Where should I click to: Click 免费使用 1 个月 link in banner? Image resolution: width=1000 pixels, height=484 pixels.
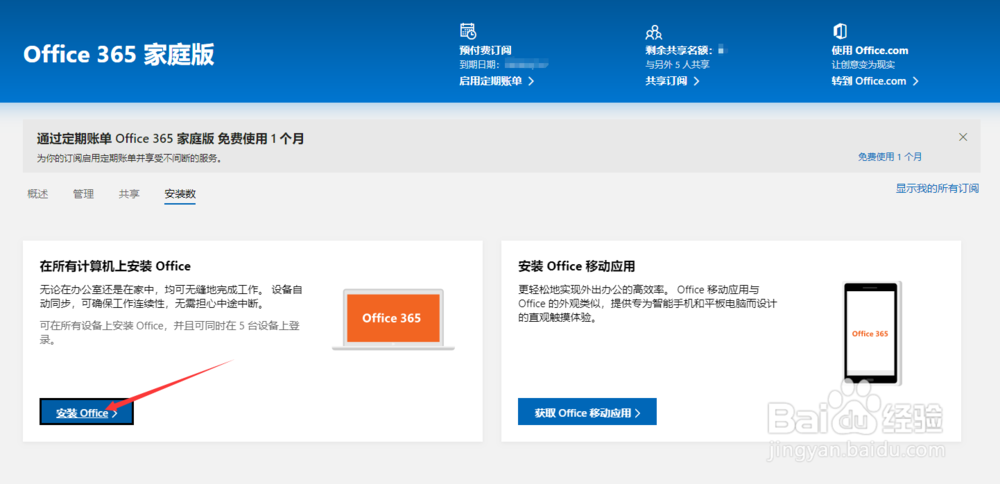tap(890, 157)
